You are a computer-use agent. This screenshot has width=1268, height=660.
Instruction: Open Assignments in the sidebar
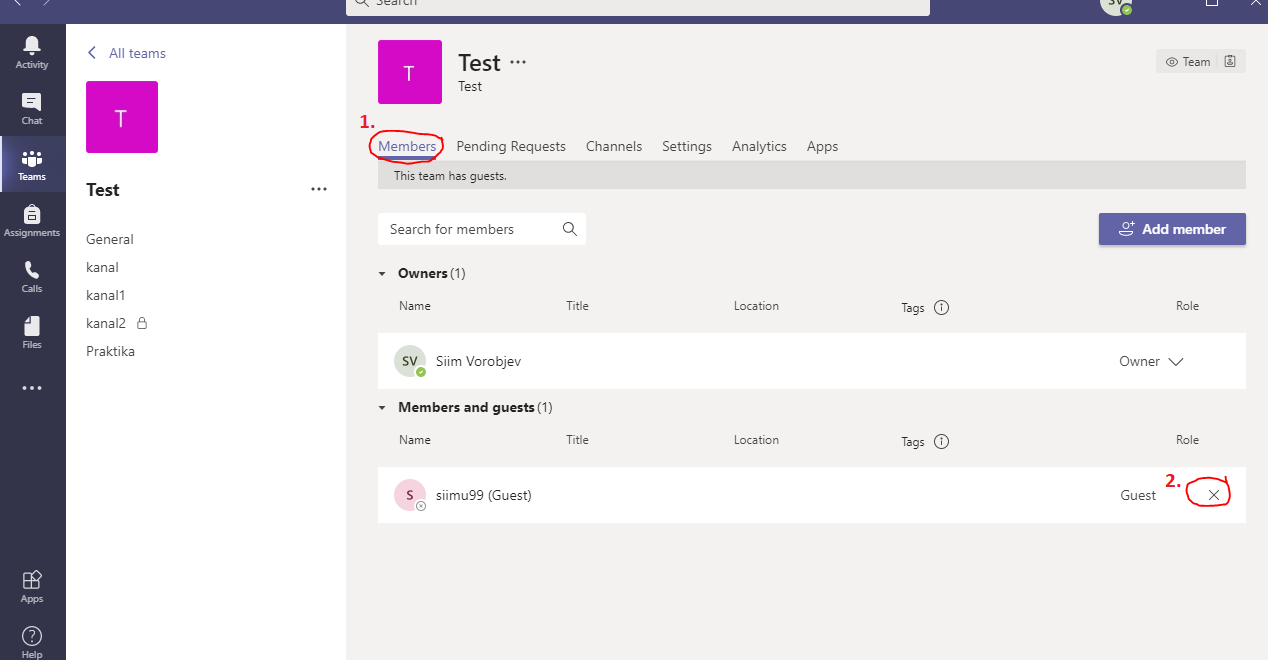[x=32, y=220]
